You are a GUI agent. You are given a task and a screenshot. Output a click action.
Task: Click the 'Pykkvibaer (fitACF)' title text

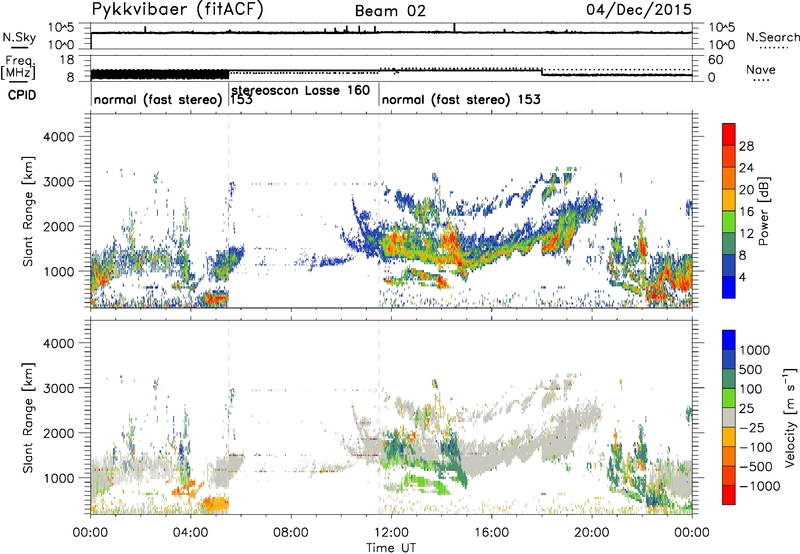(177, 10)
